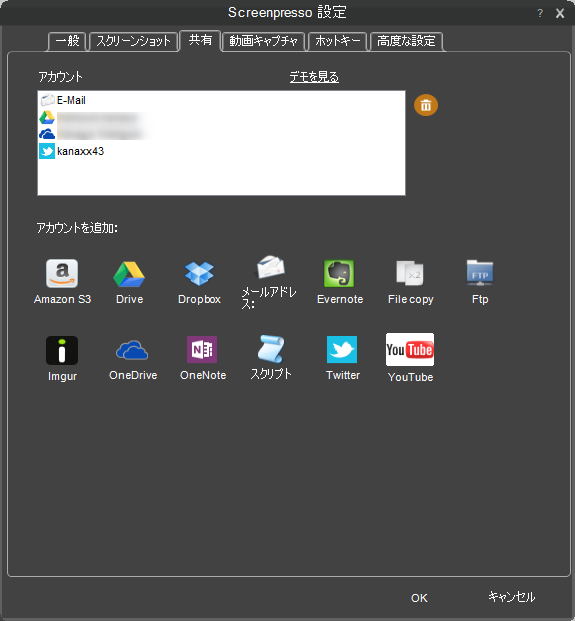Switch to the スクリーンショット tab

[x=133, y=41]
